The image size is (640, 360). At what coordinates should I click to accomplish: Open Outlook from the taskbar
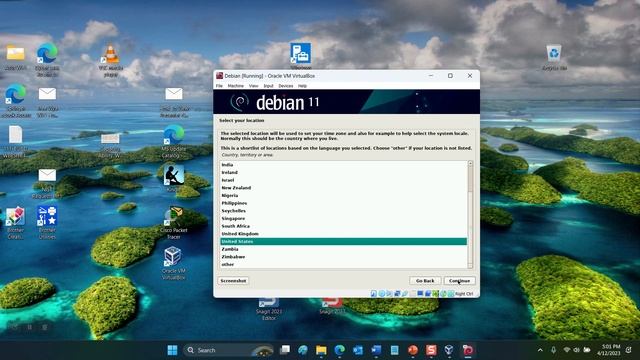click(x=358, y=350)
